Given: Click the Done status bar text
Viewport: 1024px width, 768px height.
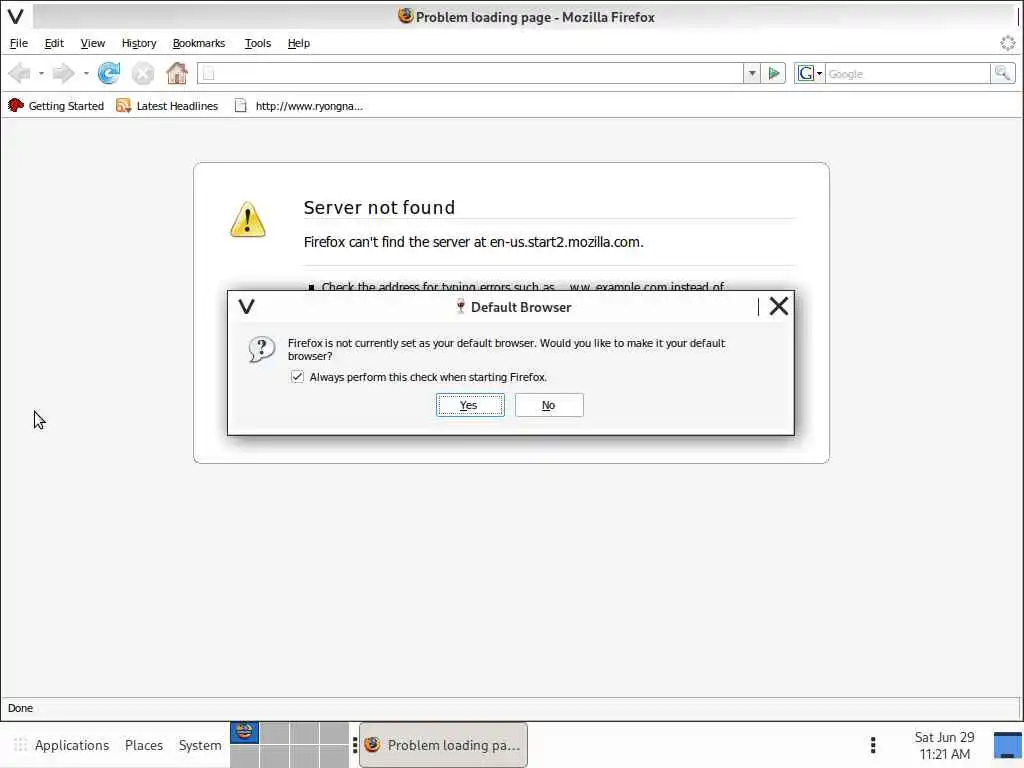Looking at the screenshot, I should point(20,708).
